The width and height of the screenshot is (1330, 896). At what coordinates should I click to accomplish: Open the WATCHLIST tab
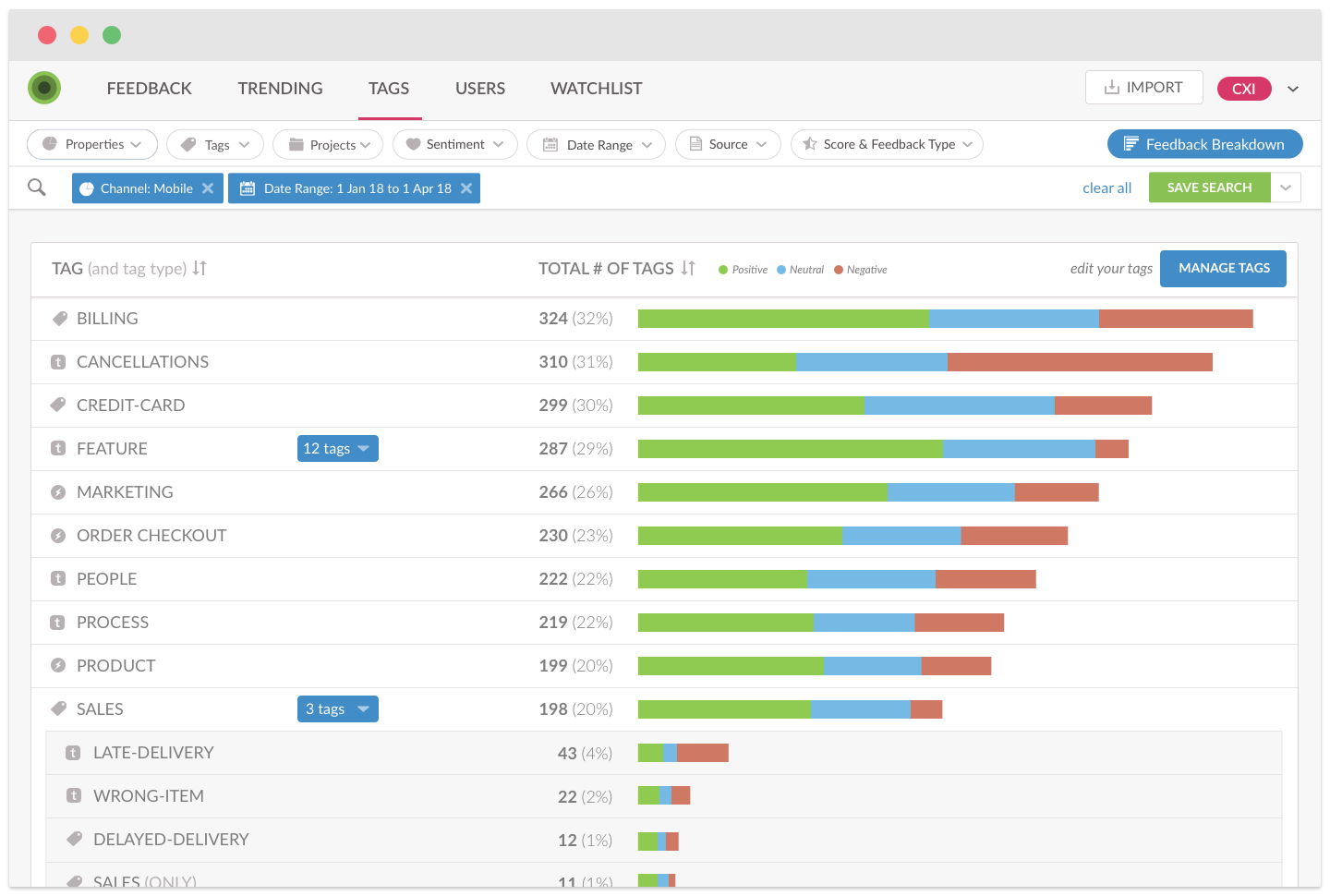coord(596,88)
